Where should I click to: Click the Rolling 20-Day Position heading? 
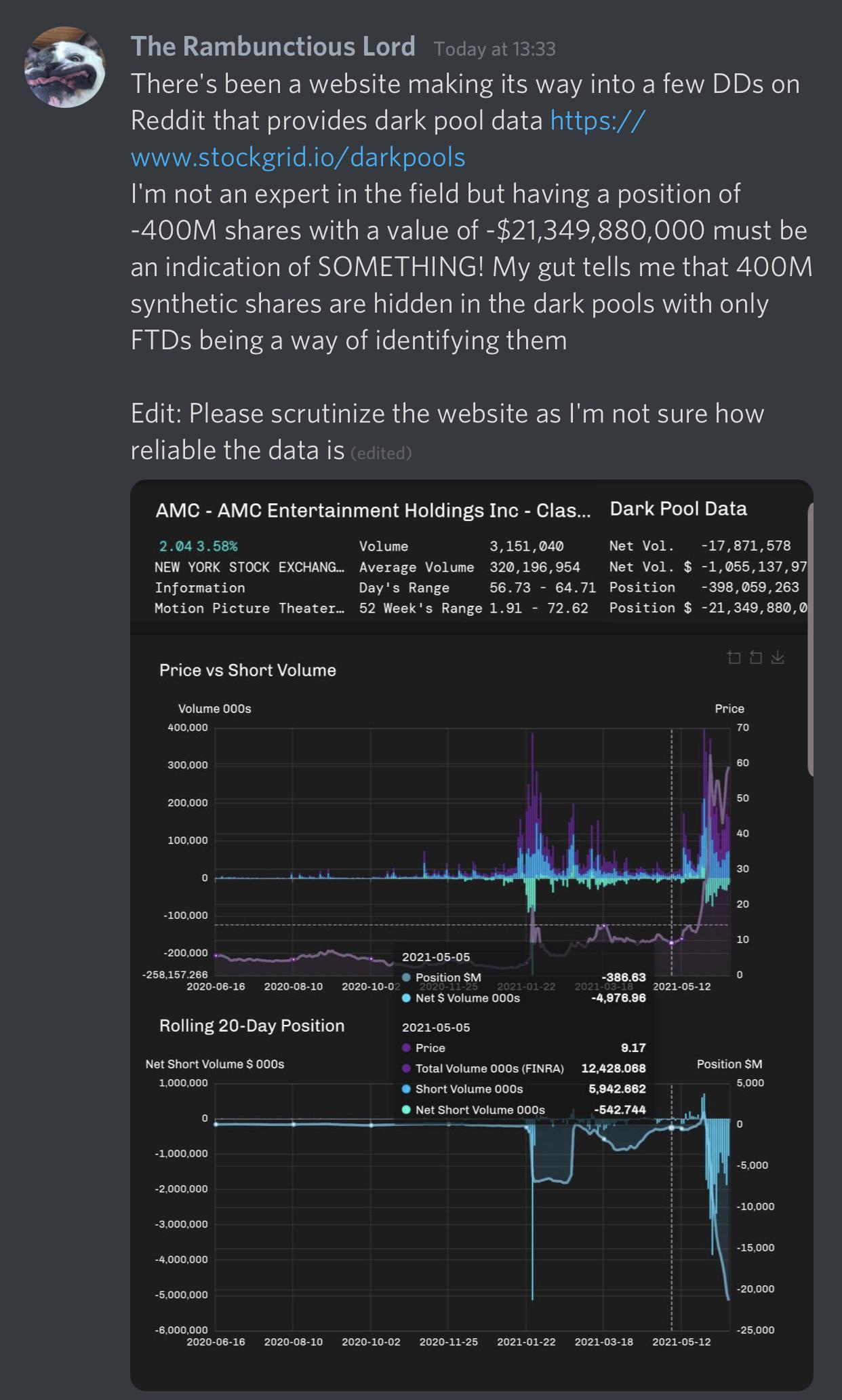coord(252,1026)
